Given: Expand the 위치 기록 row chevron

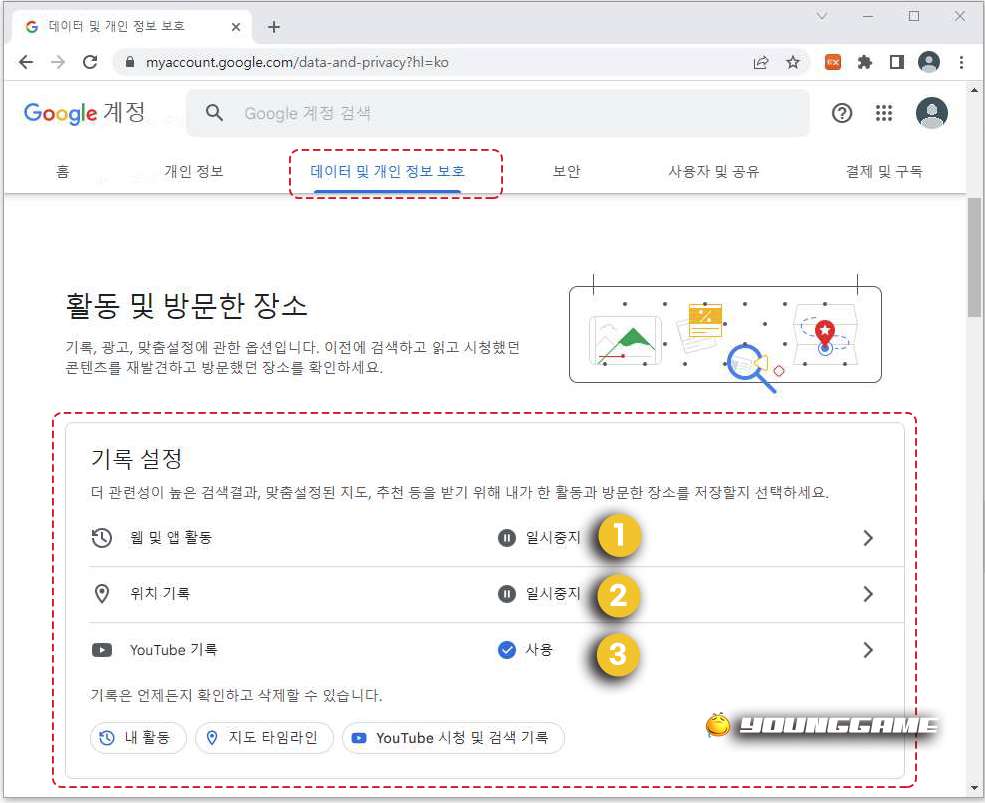Looking at the screenshot, I should [x=868, y=594].
